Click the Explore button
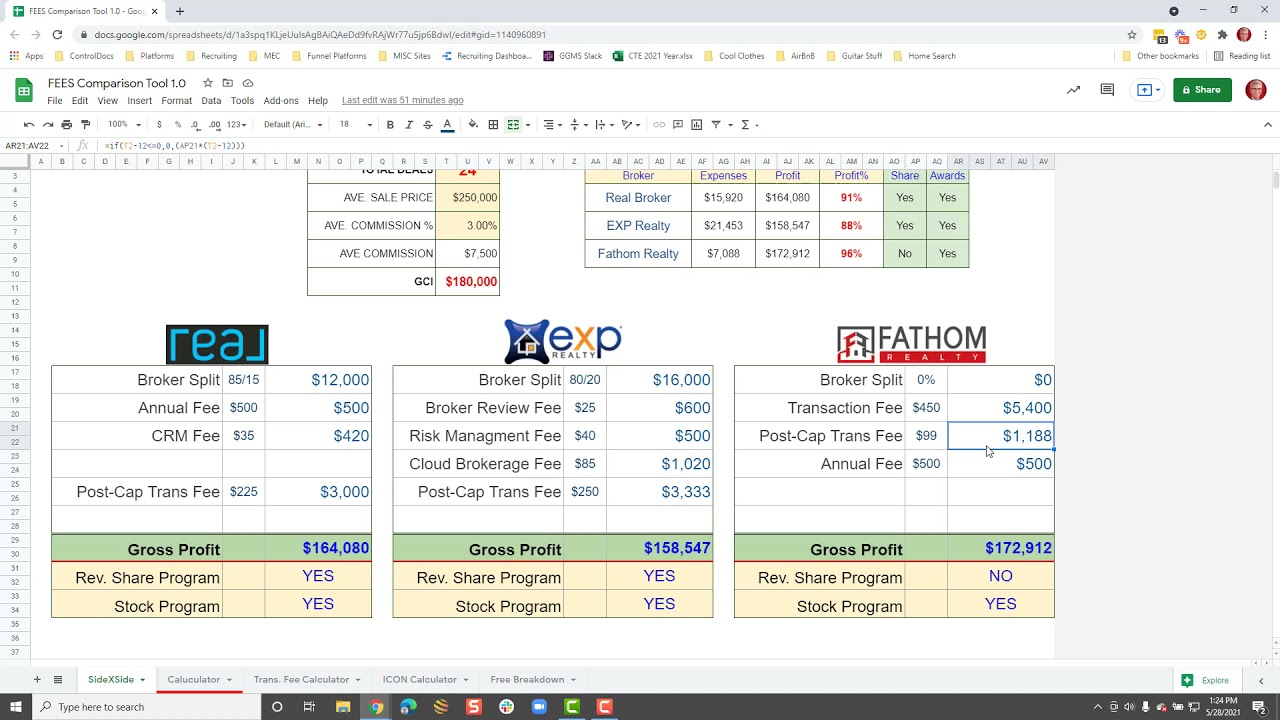Viewport: 1280px width, 720px height. (x=1205, y=680)
